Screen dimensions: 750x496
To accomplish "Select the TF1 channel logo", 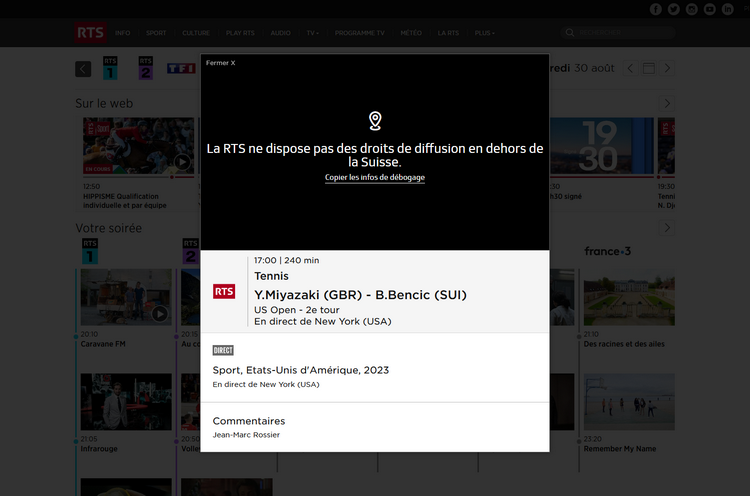I will tap(181, 68).
